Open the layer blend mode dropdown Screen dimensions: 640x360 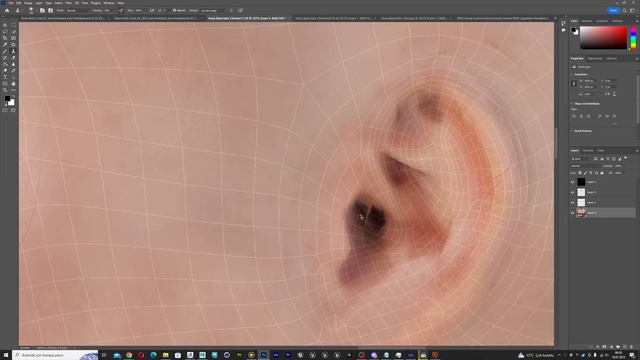tap(585, 166)
